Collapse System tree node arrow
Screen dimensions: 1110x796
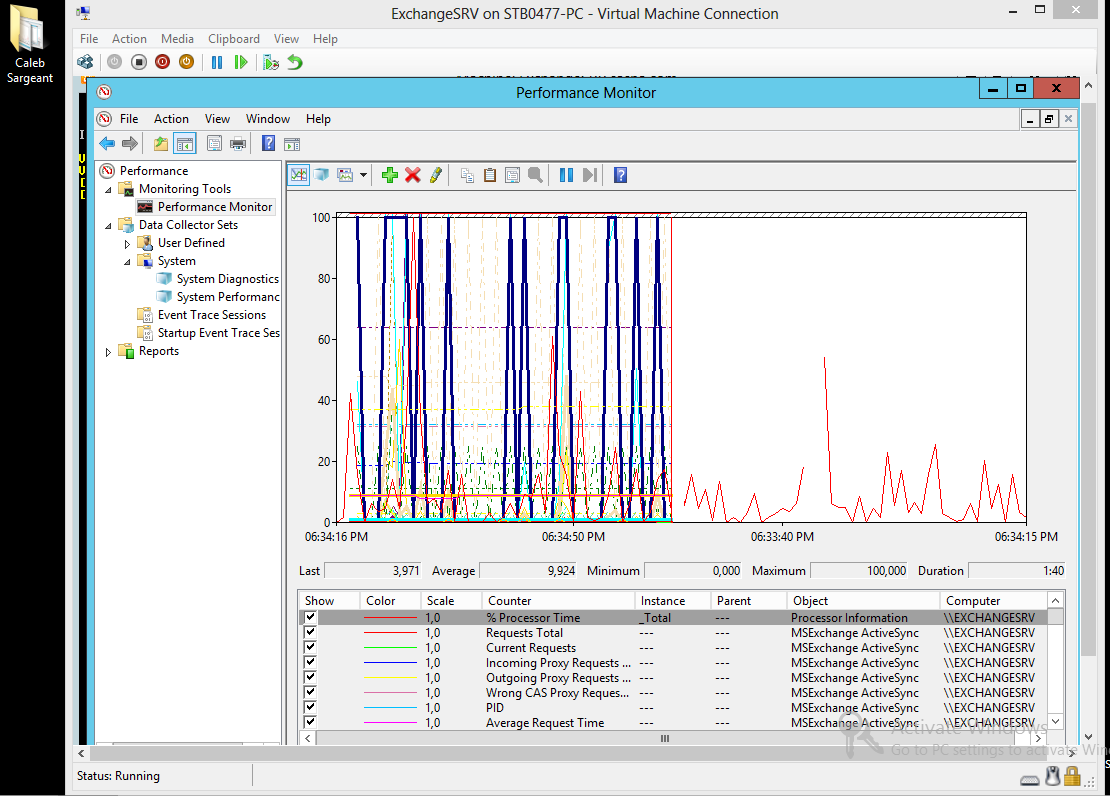point(127,261)
